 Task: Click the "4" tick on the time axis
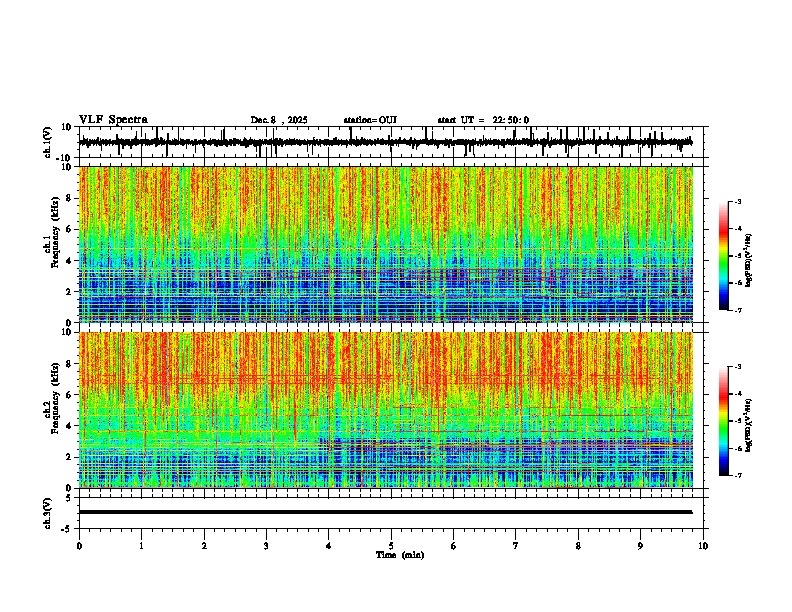click(x=329, y=546)
